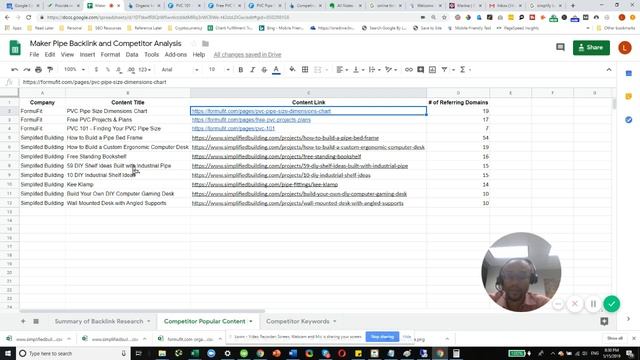This screenshot has height=360, width=640.
Task: Open the horizontal align dropdown
Action: [x=342, y=70]
